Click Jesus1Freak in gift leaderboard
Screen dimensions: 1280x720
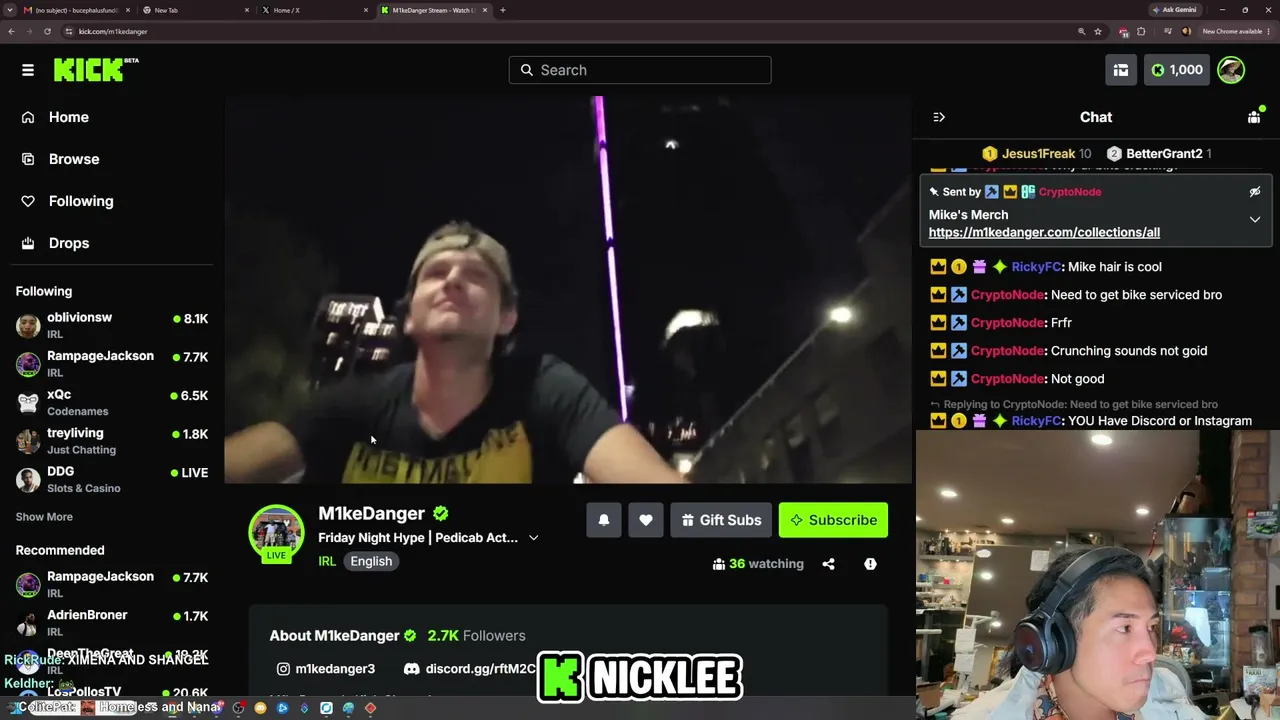point(1037,154)
